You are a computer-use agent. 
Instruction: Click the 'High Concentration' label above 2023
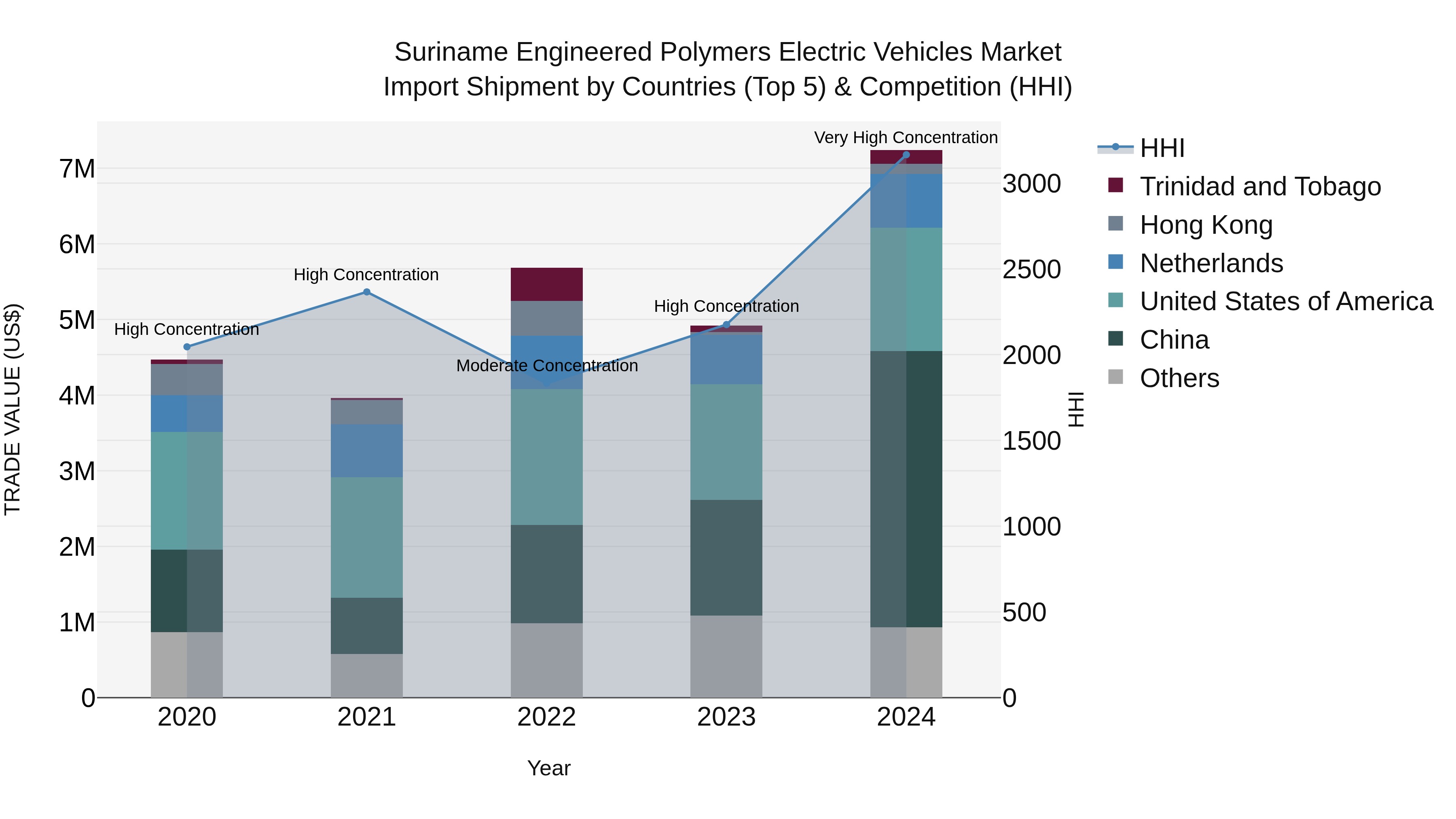727,306
